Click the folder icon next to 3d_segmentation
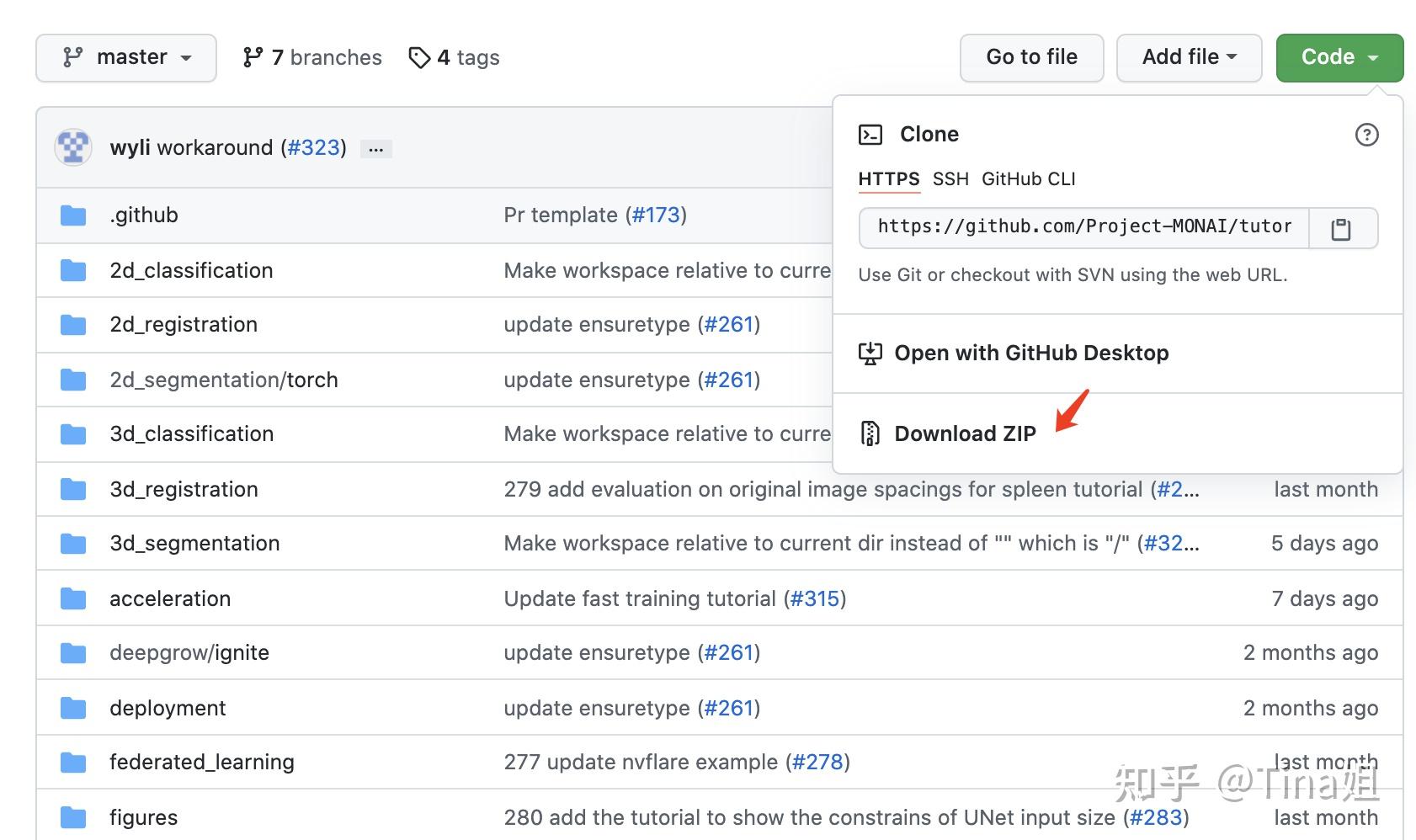This screenshot has width=1416, height=840. (x=72, y=543)
